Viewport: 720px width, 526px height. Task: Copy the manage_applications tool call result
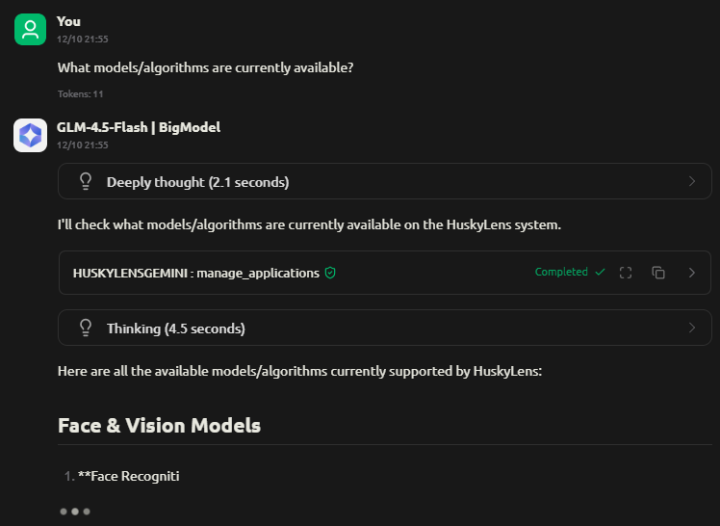tap(658, 272)
